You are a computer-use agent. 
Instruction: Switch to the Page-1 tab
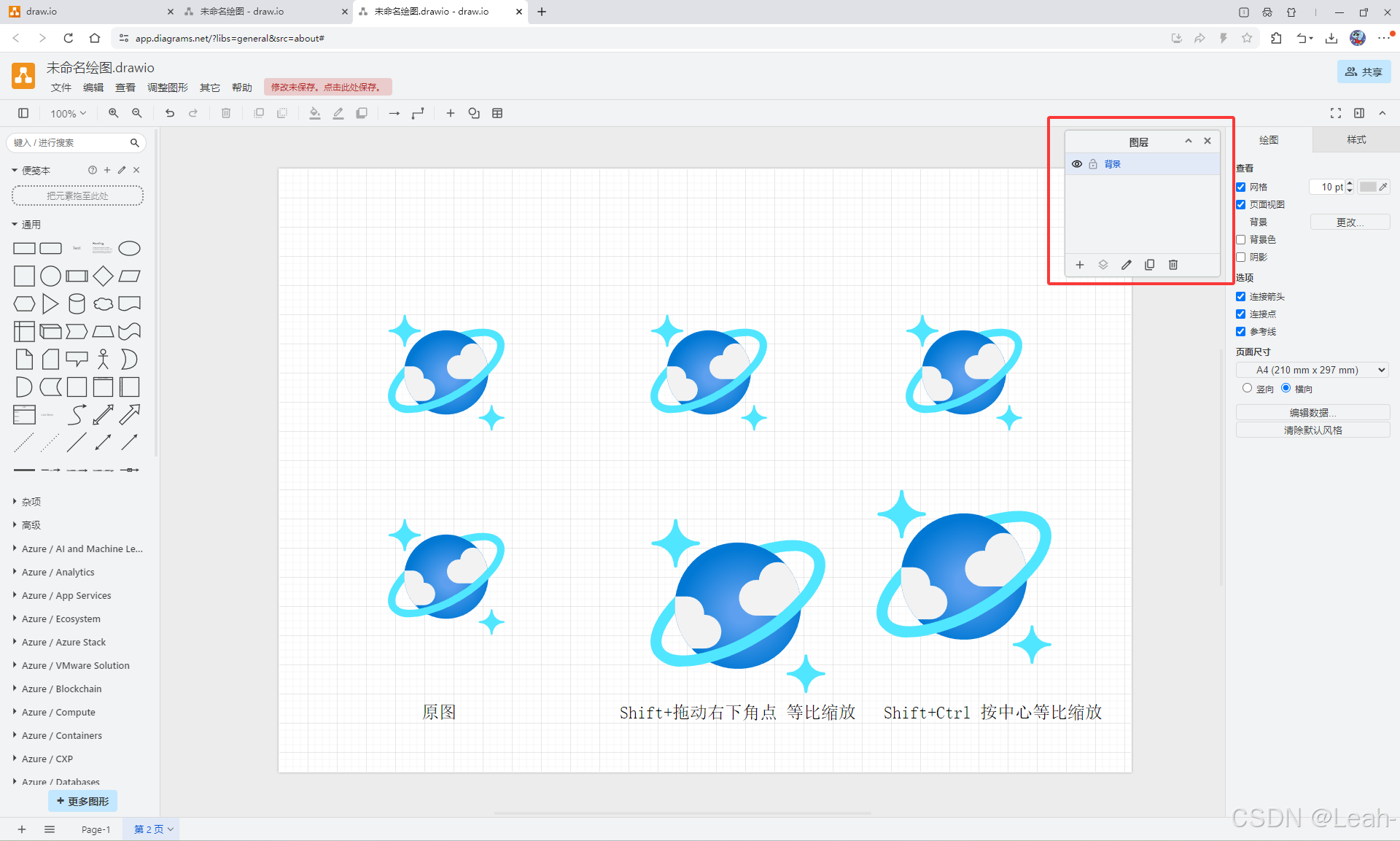click(96, 829)
